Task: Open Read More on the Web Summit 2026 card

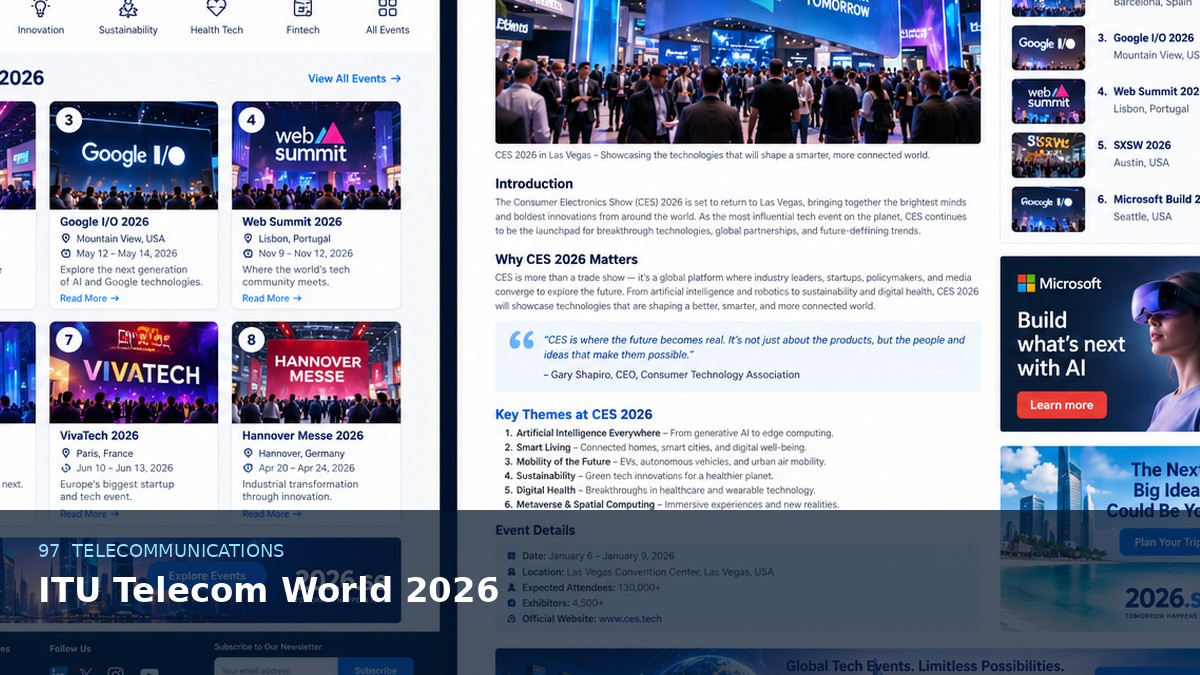Action: 272,298
